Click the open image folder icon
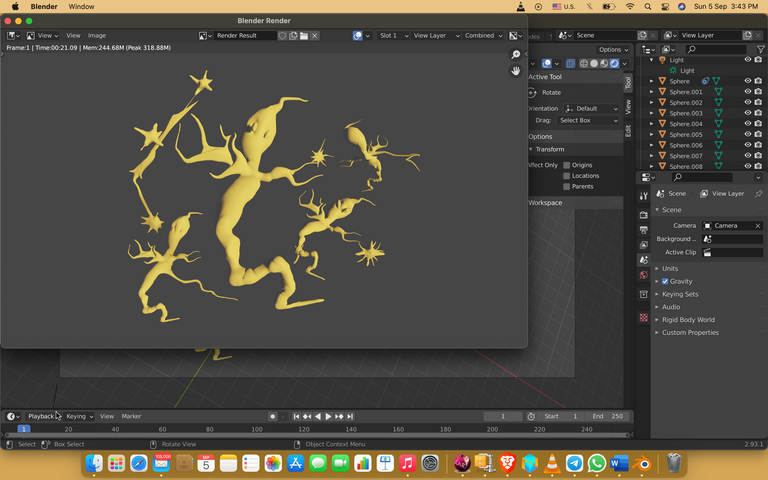768x480 pixels. point(304,36)
